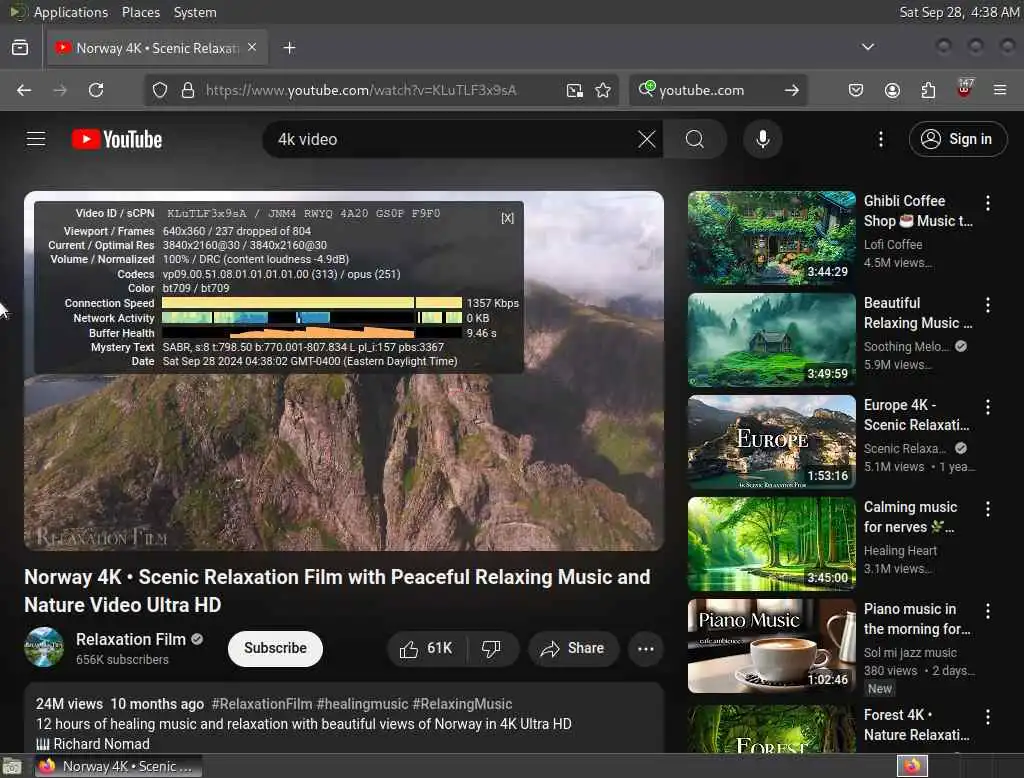Open Firefox View recent browsing

[x=20, y=48]
